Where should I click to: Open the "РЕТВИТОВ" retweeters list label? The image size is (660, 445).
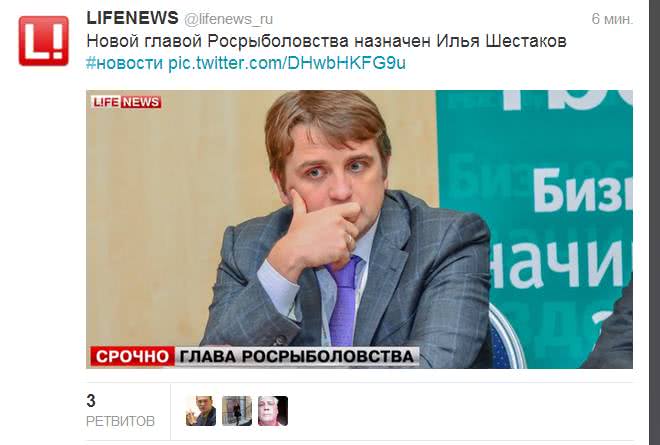coord(120,421)
